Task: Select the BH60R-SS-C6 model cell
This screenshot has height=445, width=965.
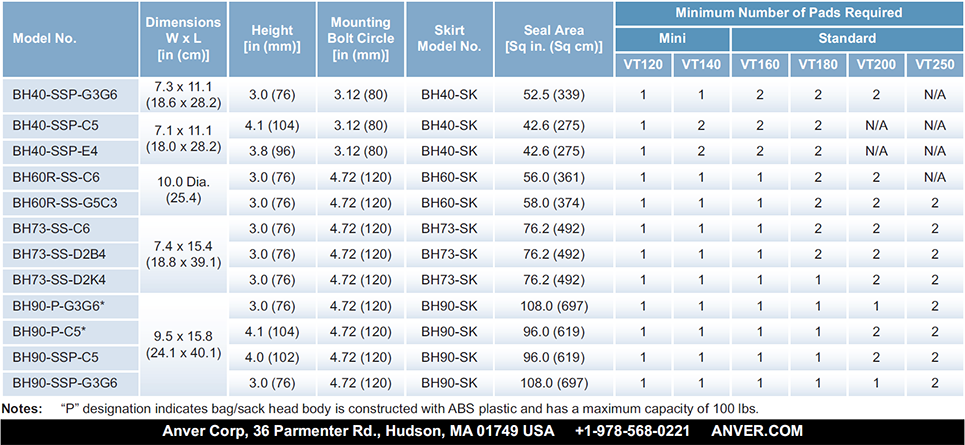Action: pyautogui.click(x=56, y=176)
